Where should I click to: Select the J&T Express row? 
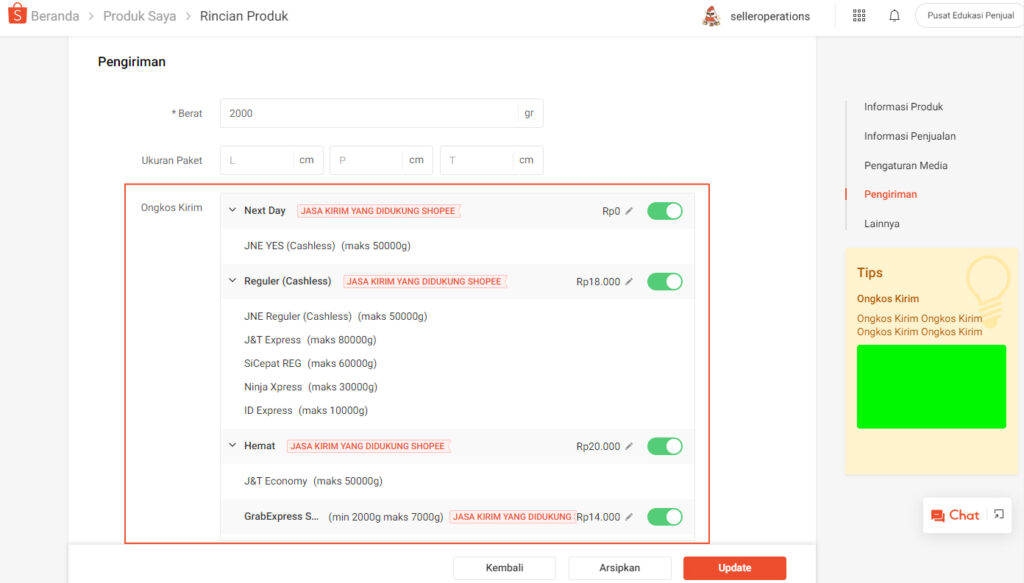[x=310, y=340]
